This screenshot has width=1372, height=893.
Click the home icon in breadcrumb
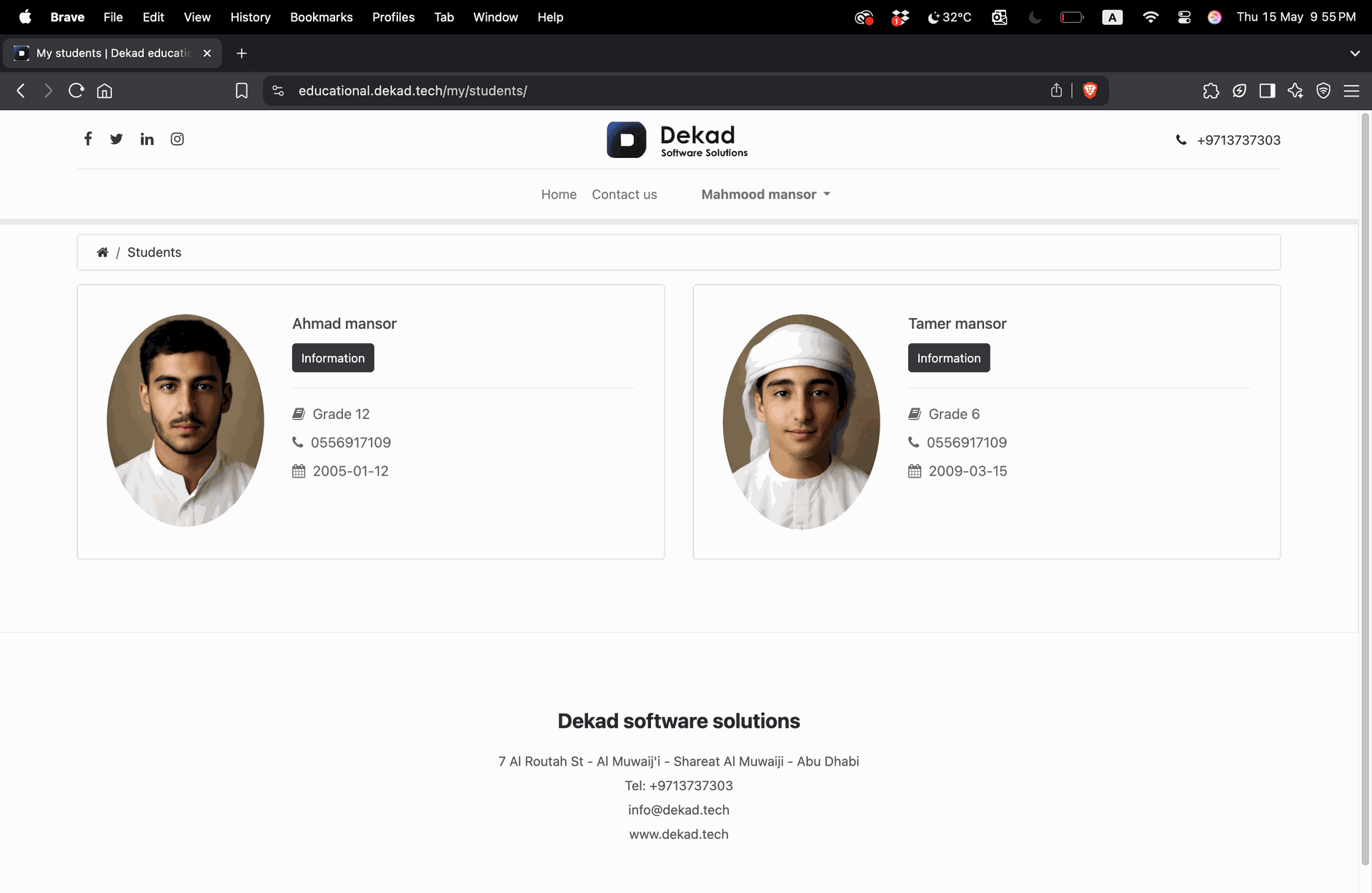[103, 252]
